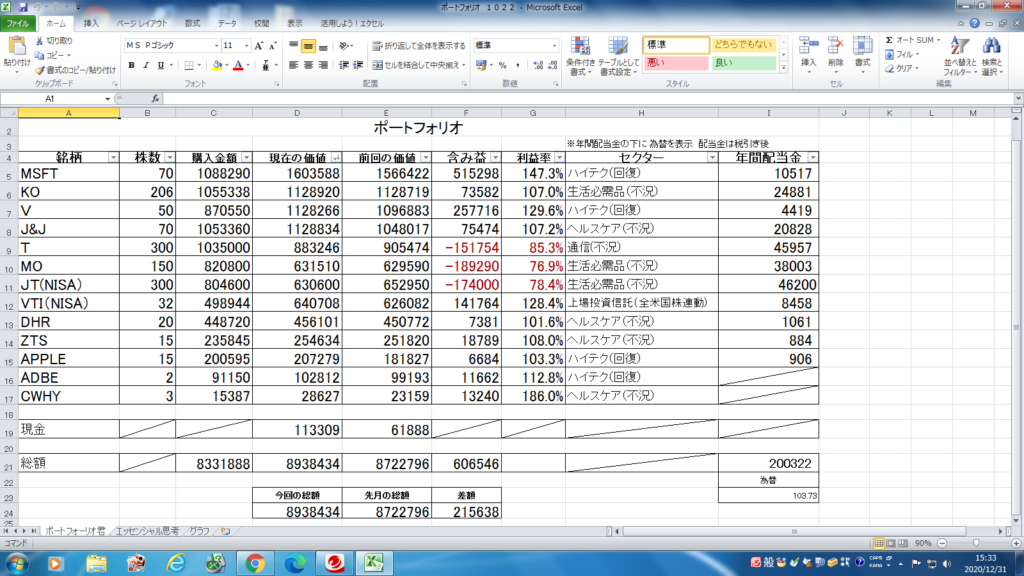Click the merge and center (セルを結合して中央揃え) button

[x=419, y=65]
